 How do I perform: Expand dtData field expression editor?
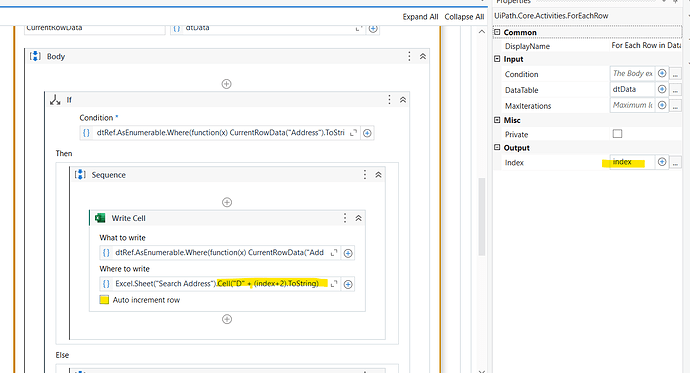click(x=359, y=28)
